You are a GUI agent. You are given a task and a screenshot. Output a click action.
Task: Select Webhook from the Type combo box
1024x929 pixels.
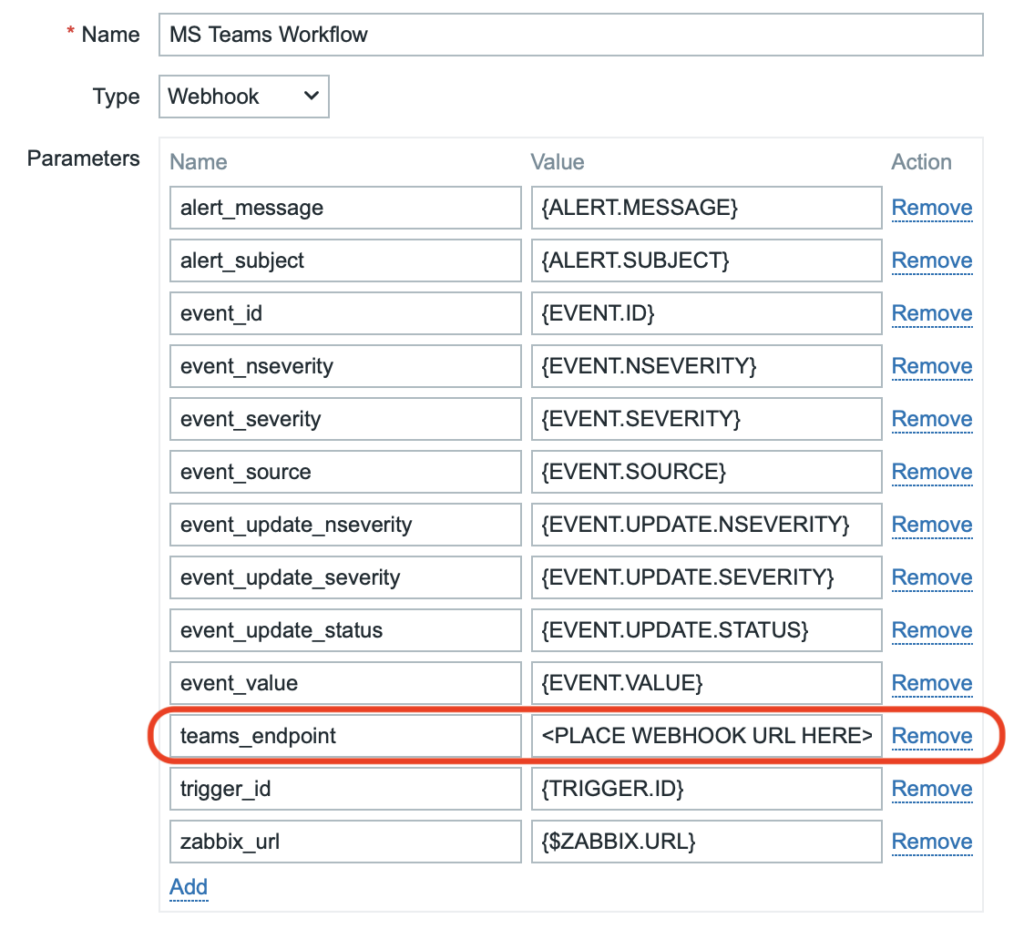click(x=243, y=96)
